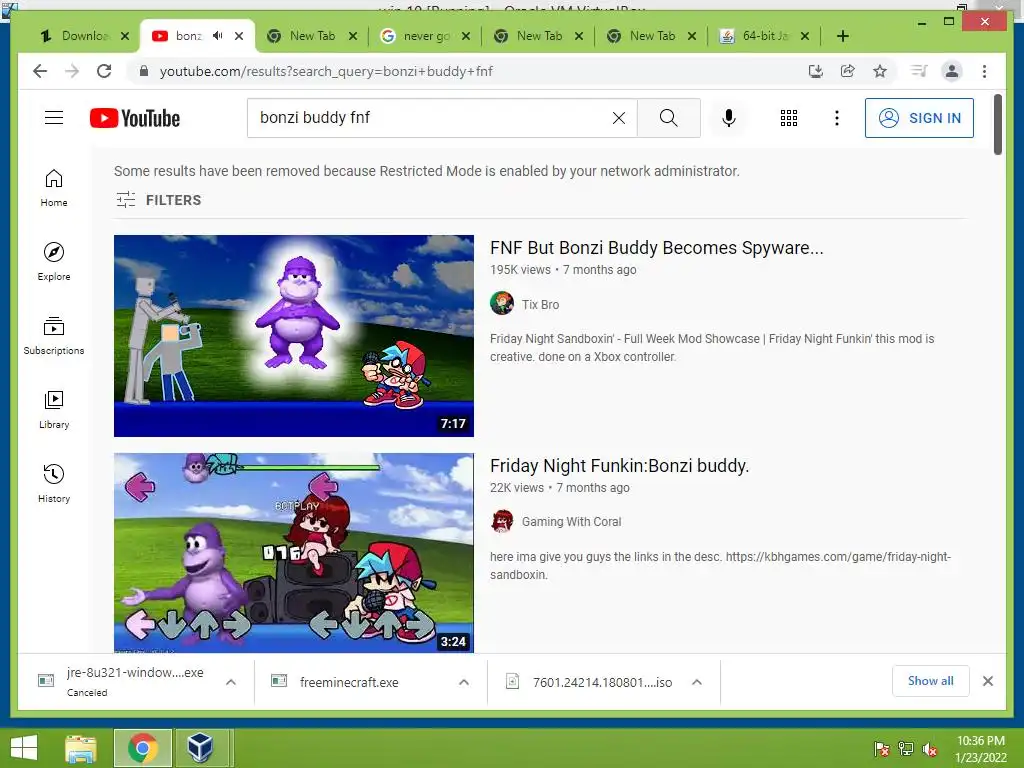Open Library in the sidebar
Screen dimensions: 1024x768
[x=54, y=409]
